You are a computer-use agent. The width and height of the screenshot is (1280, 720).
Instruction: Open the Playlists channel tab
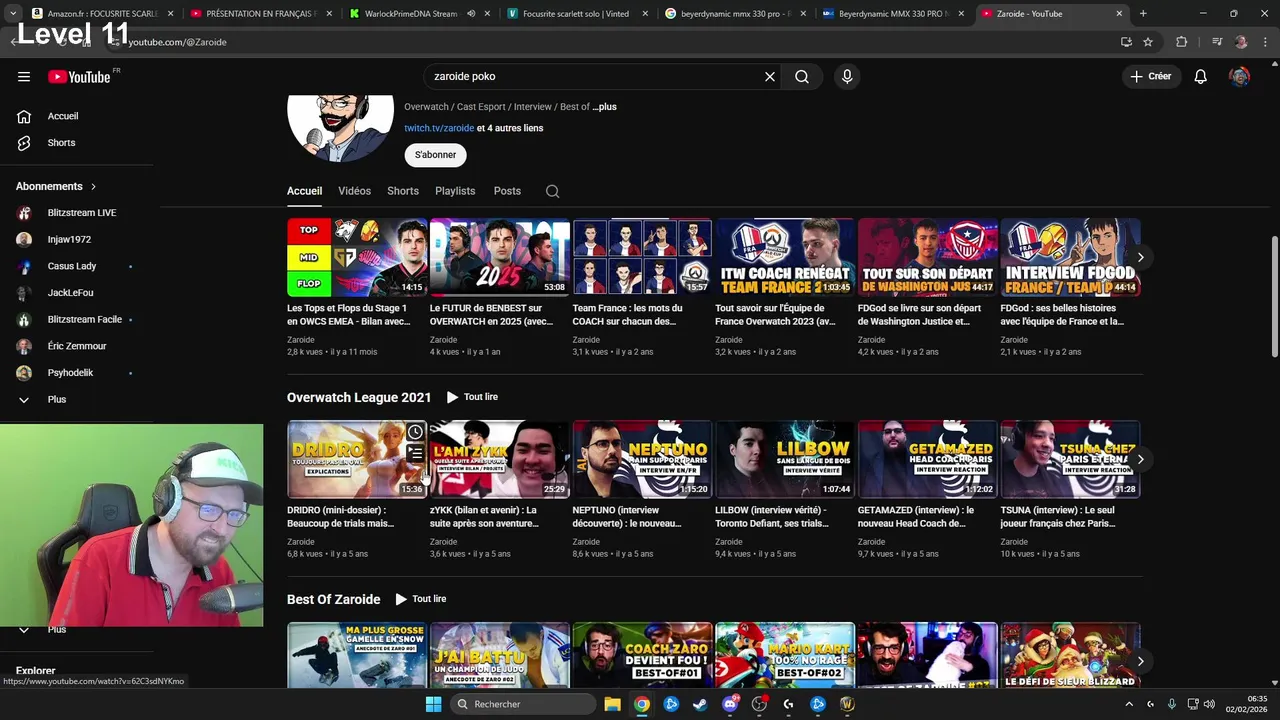pyautogui.click(x=455, y=191)
